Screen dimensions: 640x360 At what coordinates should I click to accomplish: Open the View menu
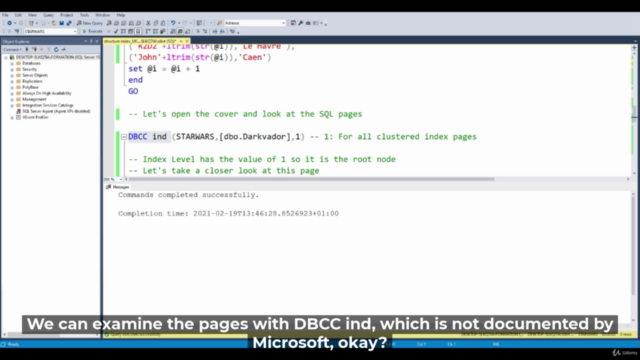pyautogui.click(x=32, y=15)
